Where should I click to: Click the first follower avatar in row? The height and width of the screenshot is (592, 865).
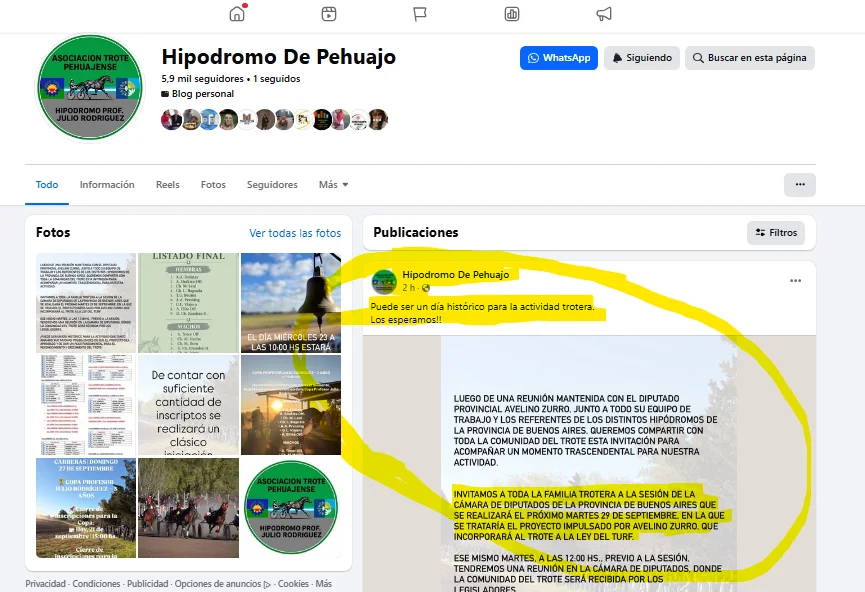click(x=171, y=120)
